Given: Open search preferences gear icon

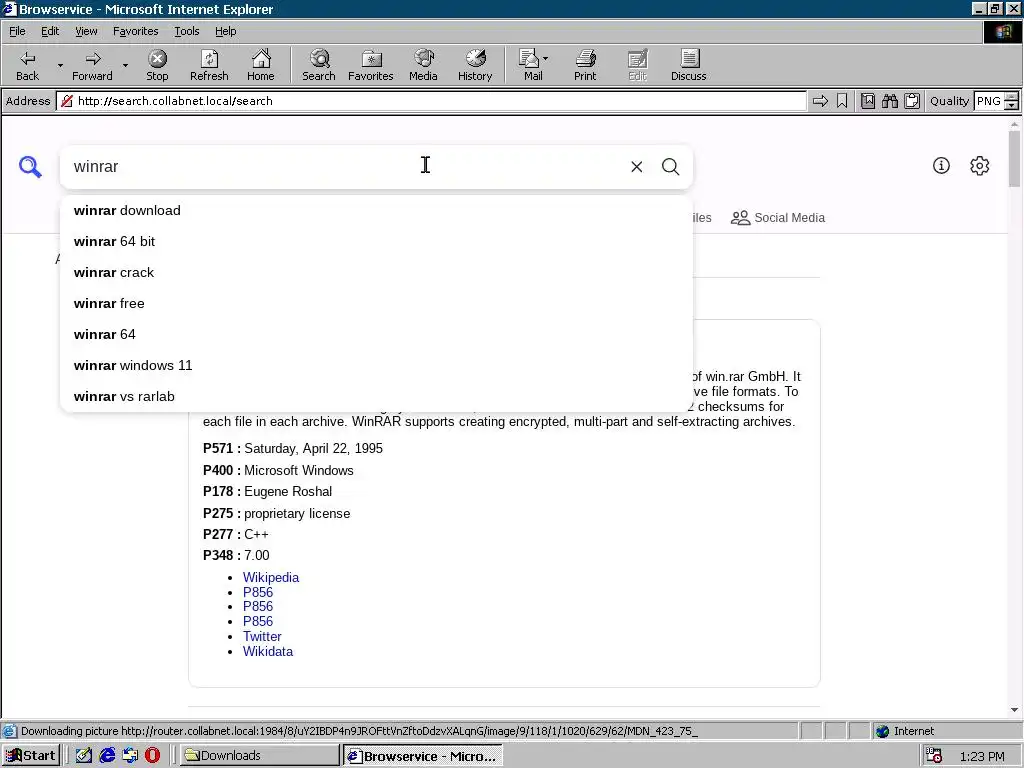Looking at the screenshot, I should (x=980, y=166).
